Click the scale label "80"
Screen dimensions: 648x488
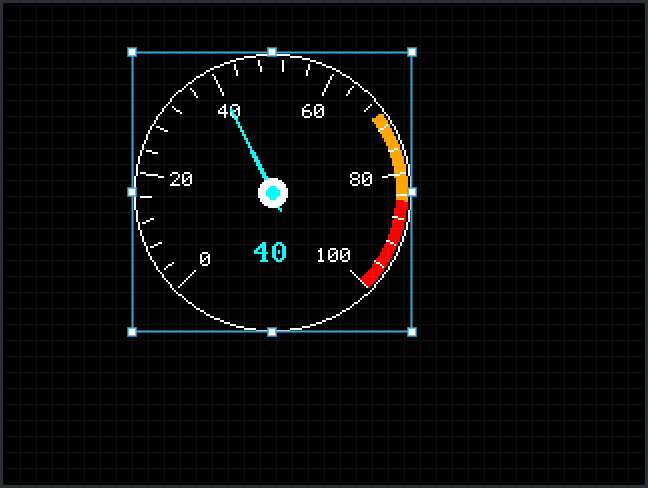point(361,179)
